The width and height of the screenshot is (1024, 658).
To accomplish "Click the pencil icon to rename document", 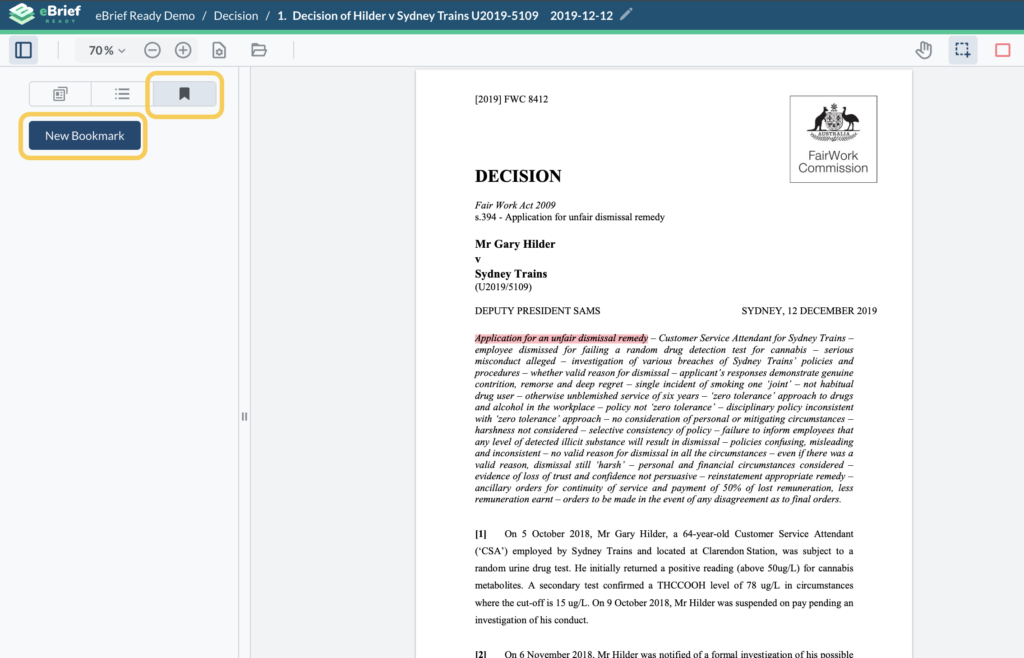I will (x=626, y=14).
